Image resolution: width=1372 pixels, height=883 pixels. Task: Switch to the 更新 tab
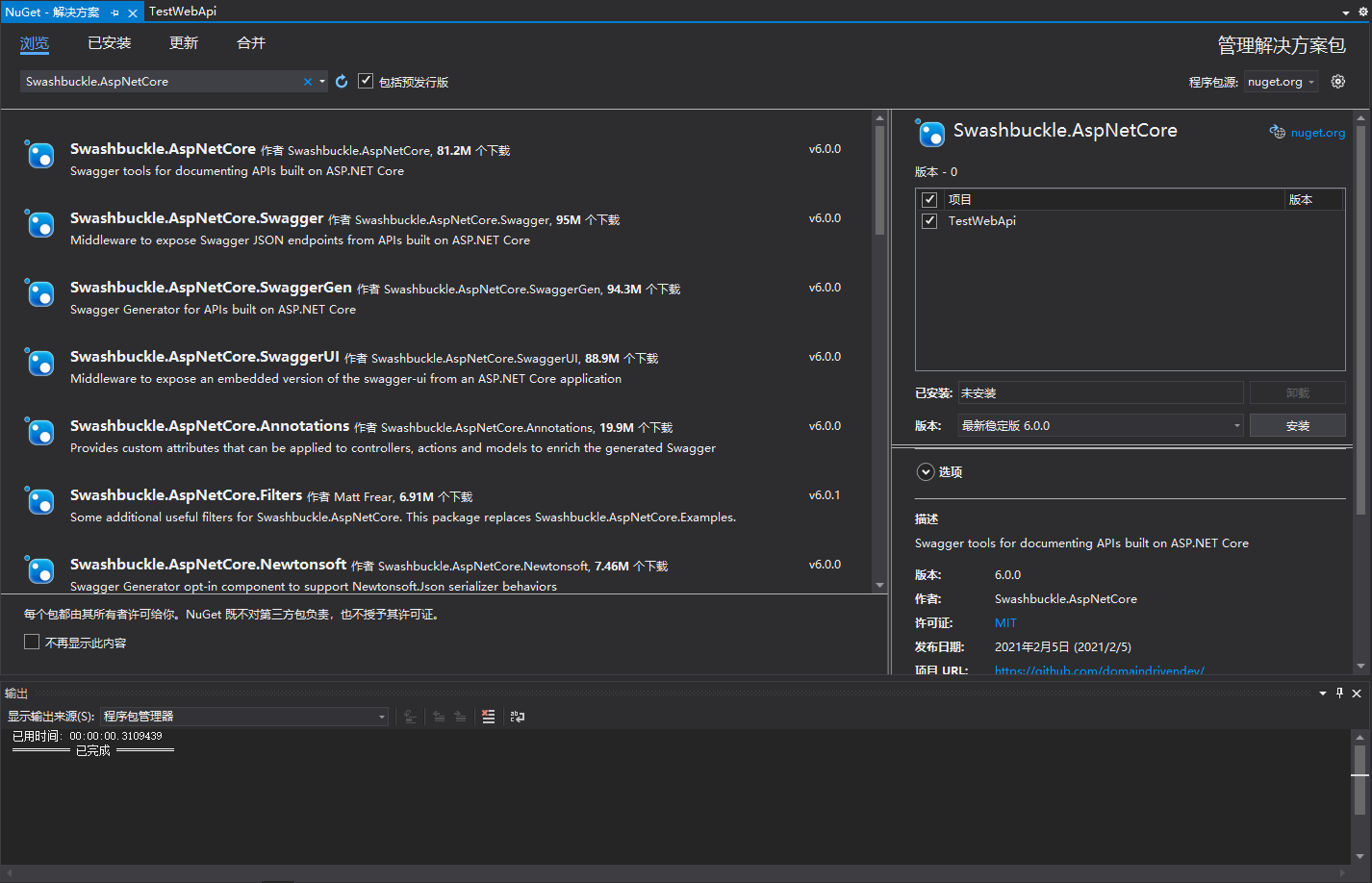point(184,43)
